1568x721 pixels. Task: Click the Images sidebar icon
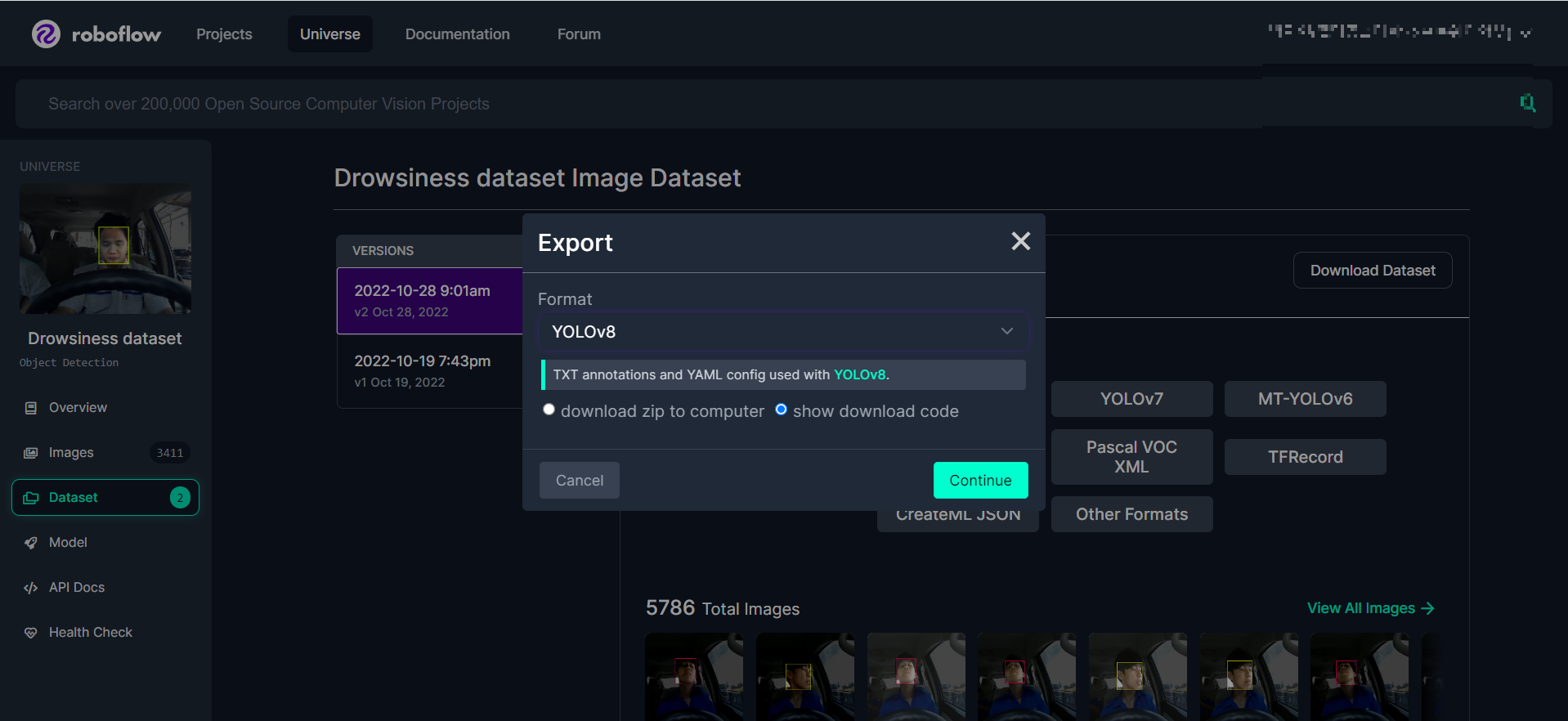pos(31,453)
